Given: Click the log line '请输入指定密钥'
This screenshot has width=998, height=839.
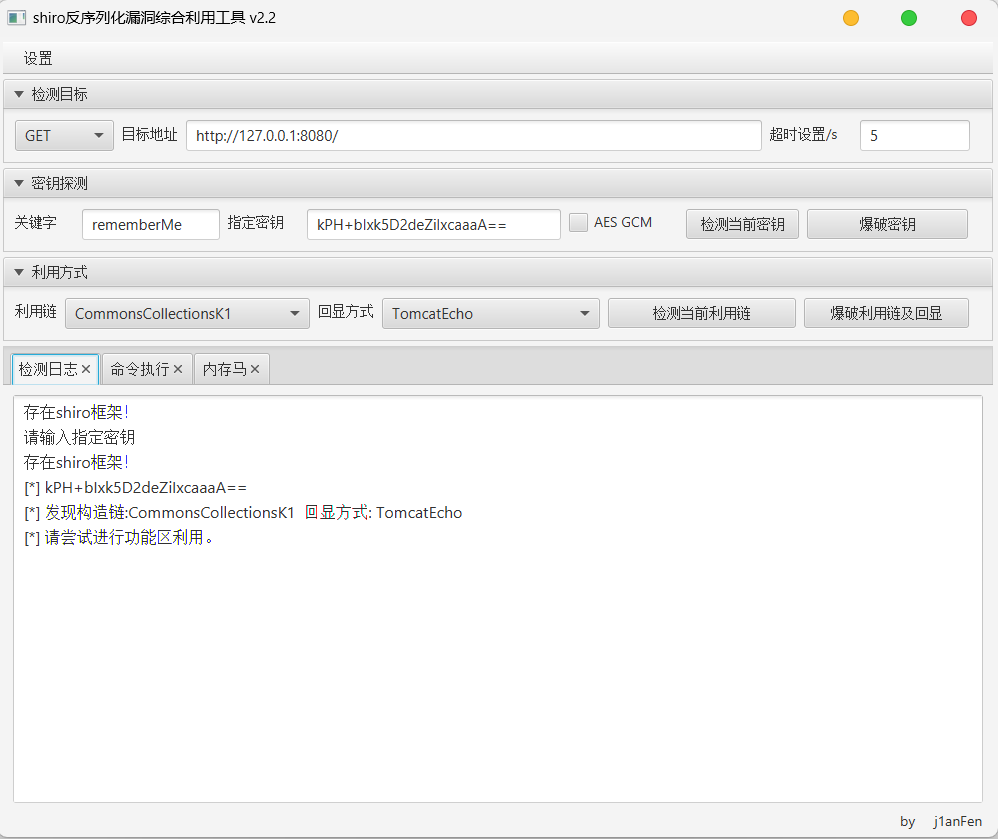Looking at the screenshot, I should click(x=80, y=437).
